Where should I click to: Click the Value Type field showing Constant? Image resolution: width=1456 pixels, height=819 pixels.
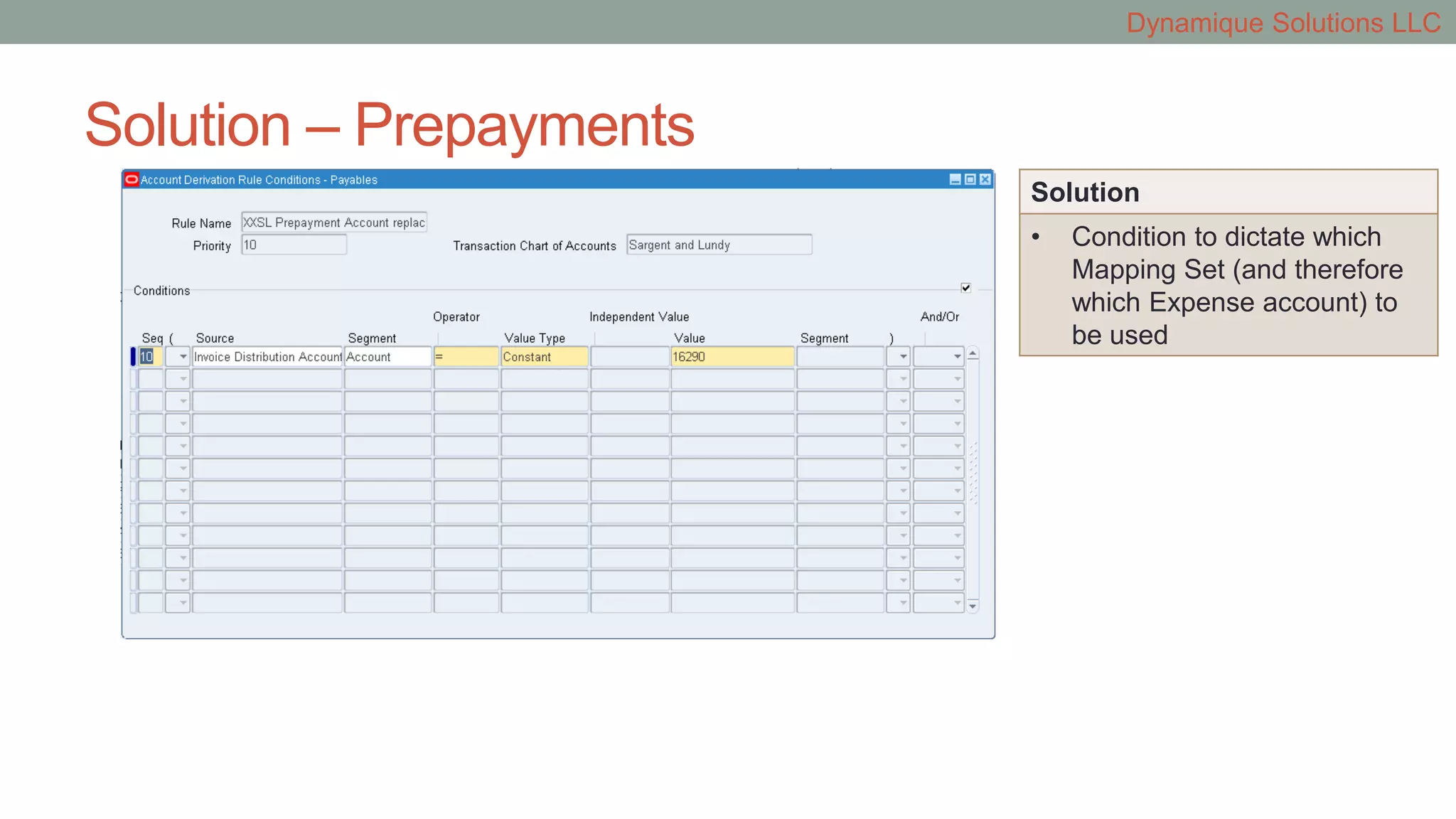pos(544,357)
